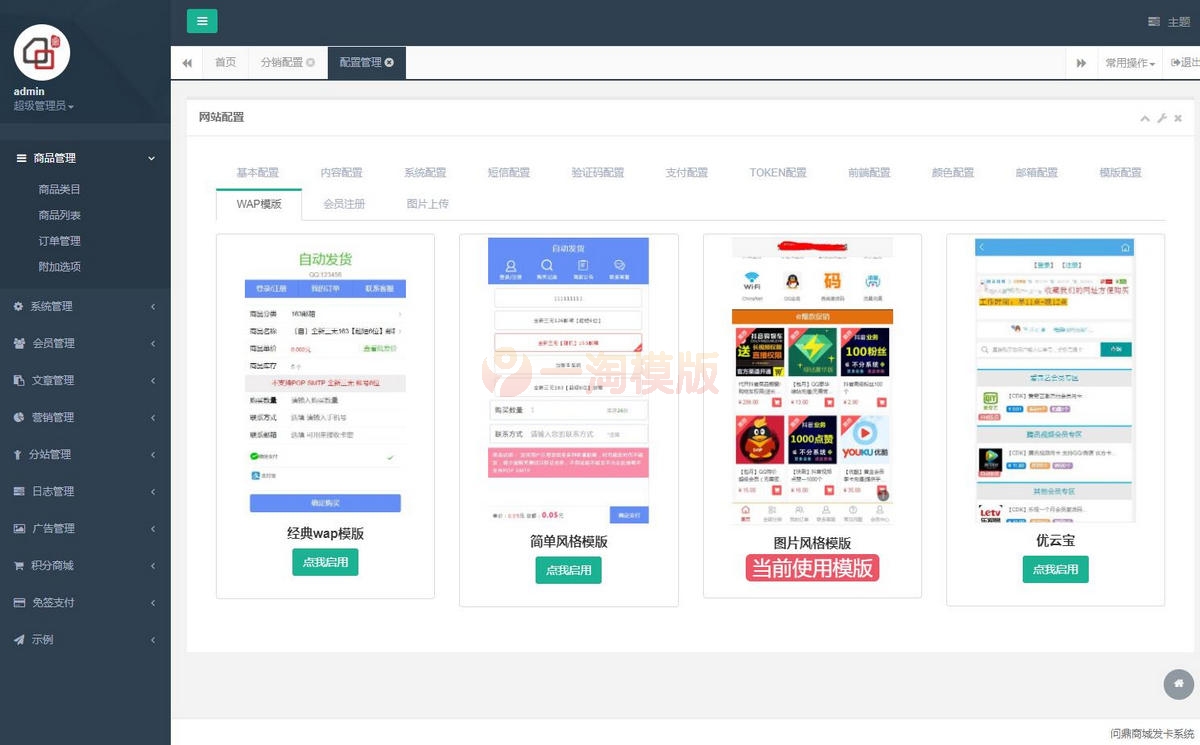
Task: Open the 会员注册 sub-tab
Action: 345,204
